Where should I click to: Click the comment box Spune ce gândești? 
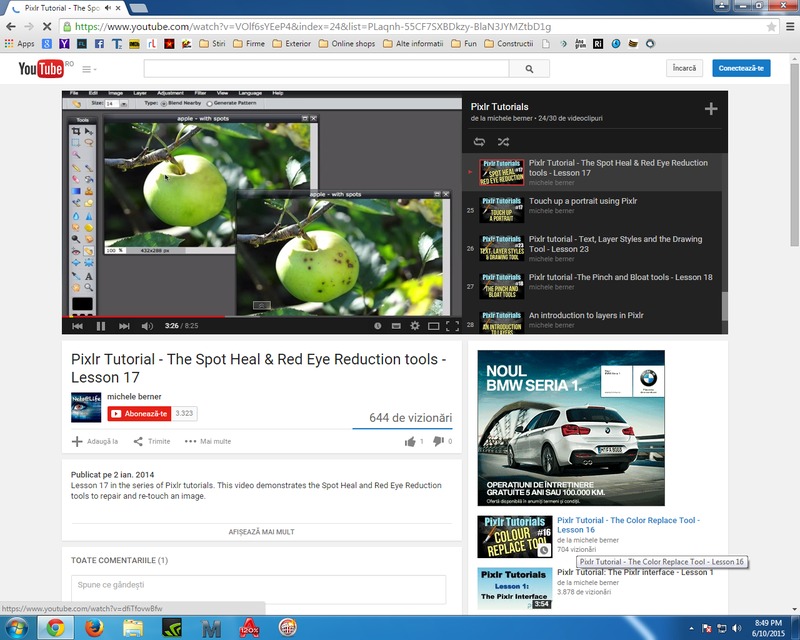[x=259, y=589]
